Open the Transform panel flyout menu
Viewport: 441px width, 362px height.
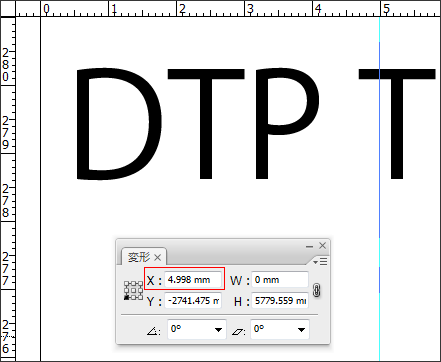[321, 262]
